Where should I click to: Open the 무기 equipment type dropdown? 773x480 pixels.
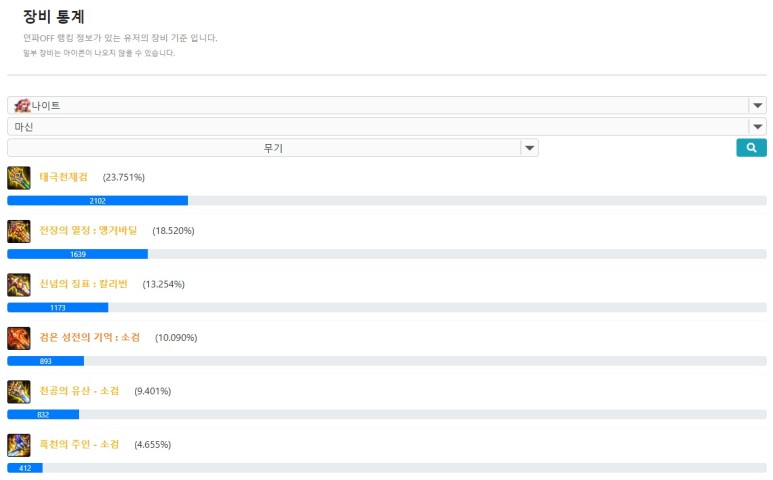point(272,148)
